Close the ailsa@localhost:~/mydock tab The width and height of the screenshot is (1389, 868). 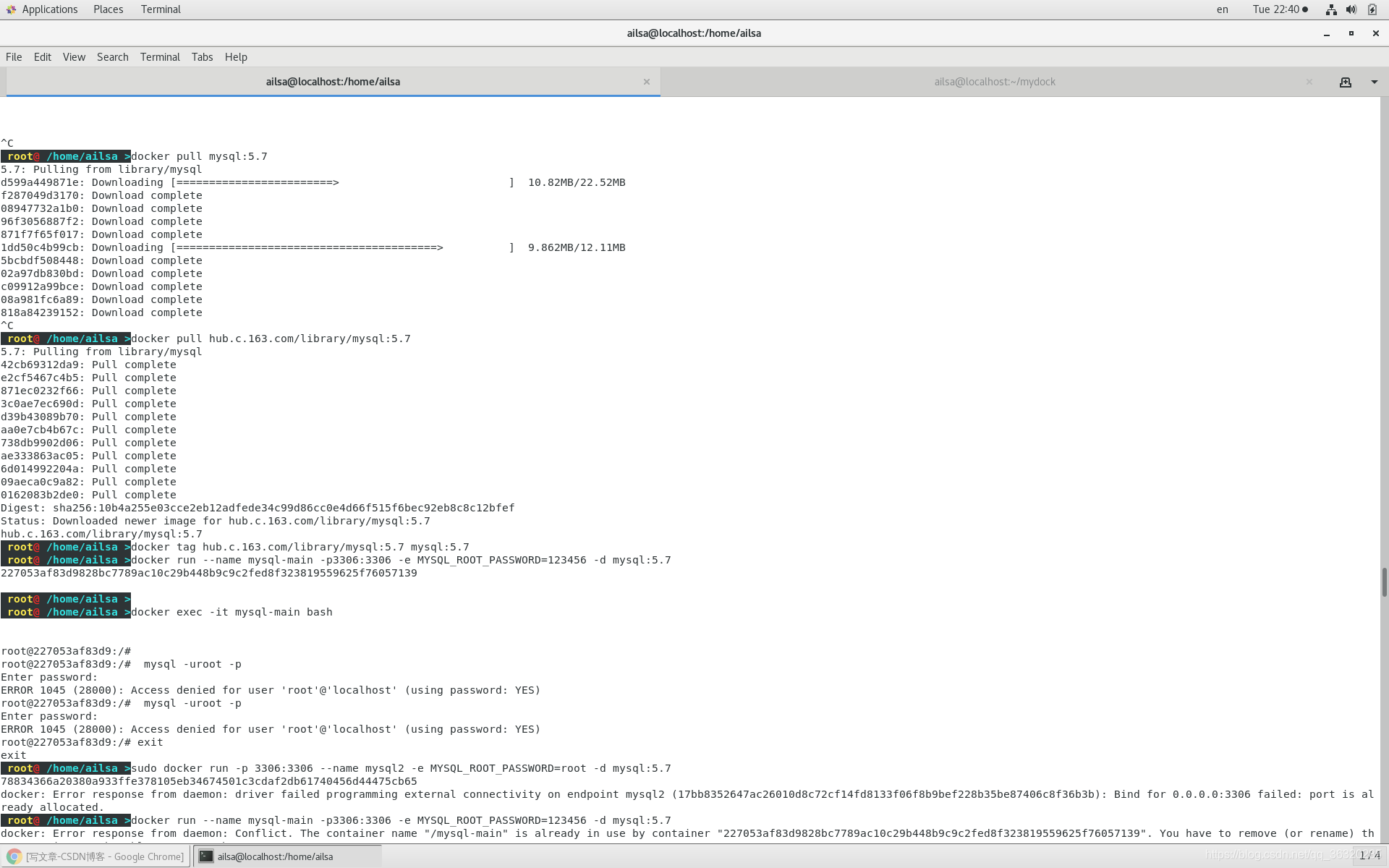tap(1309, 82)
